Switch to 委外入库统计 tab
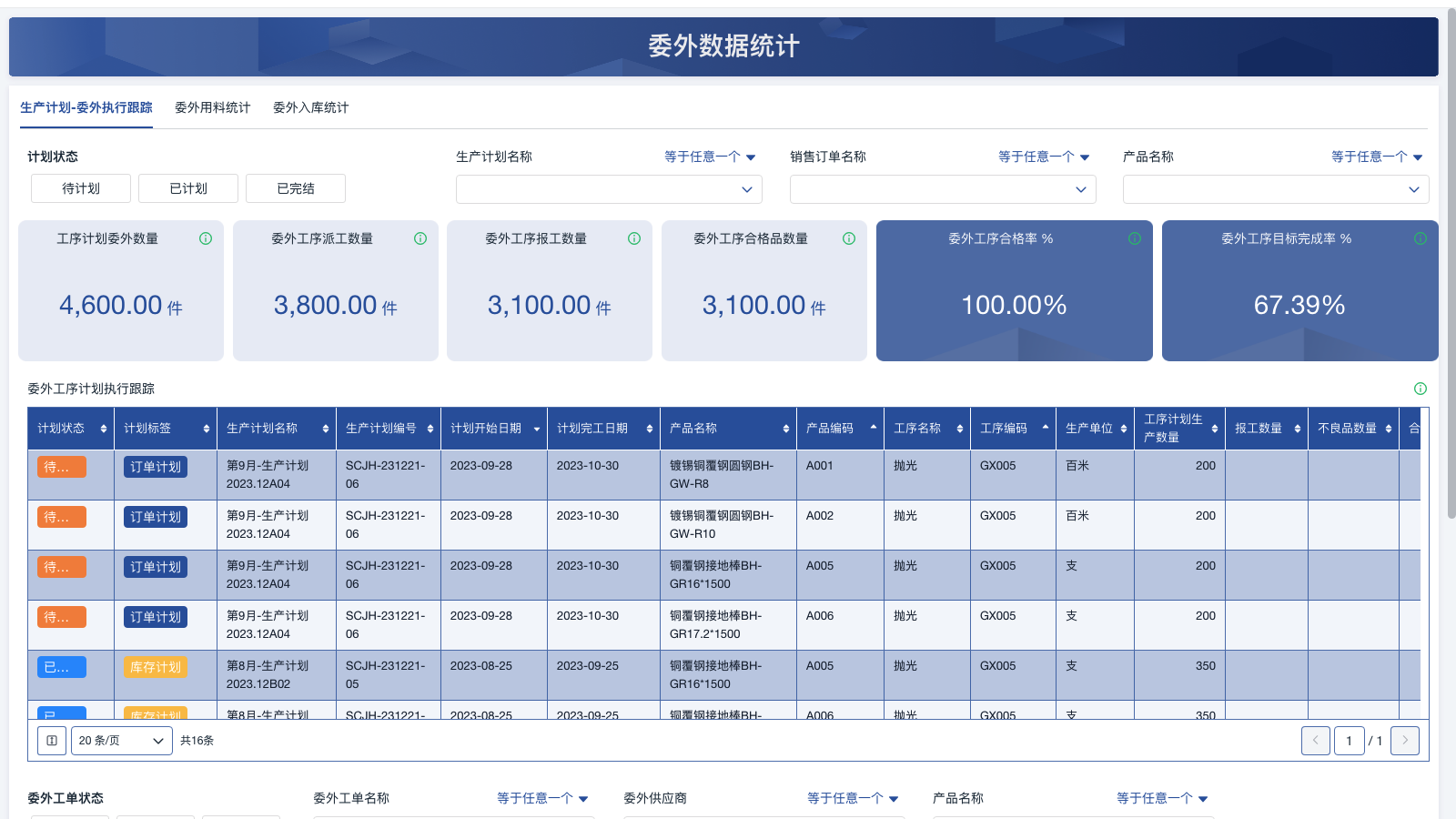Image resolution: width=1456 pixels, height=819 pixels. pos(311,107)
